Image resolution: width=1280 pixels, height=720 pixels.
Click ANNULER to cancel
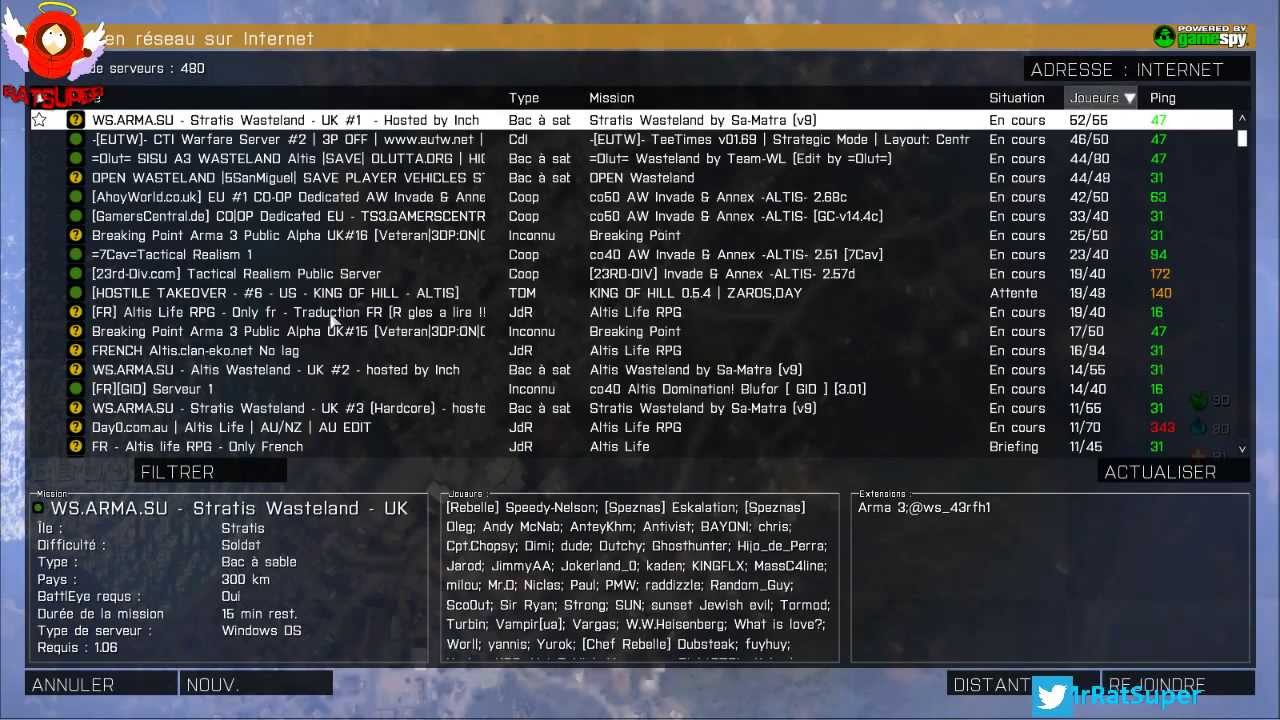[x=101, y=685]
